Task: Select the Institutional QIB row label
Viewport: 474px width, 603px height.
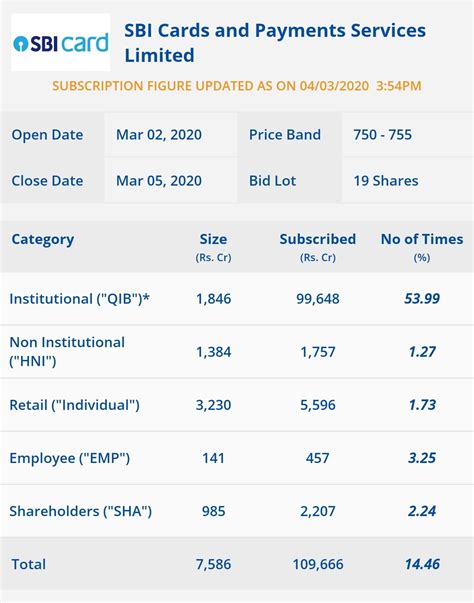Action: 79,299
